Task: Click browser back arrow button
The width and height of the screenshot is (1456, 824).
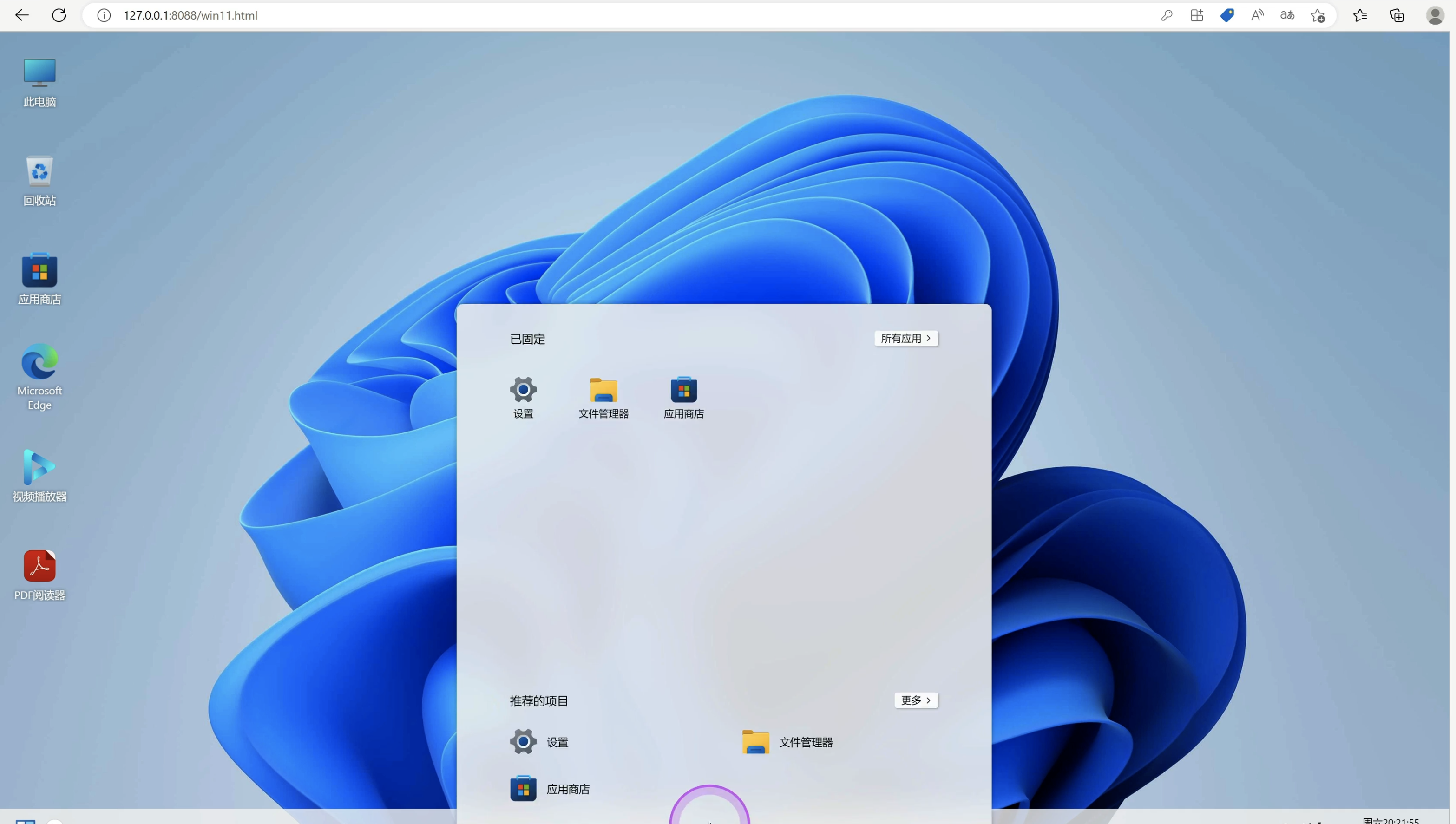Action: point(21,15)
